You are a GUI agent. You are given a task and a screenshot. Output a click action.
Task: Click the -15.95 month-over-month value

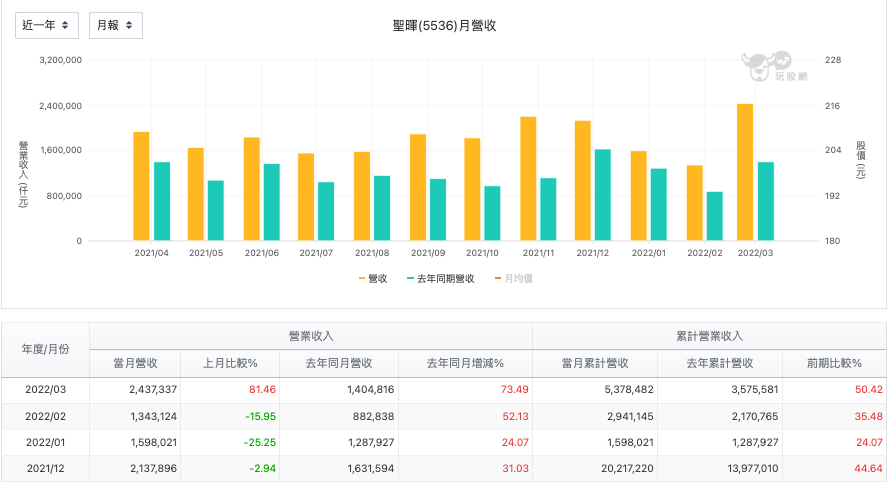[261, 416]
